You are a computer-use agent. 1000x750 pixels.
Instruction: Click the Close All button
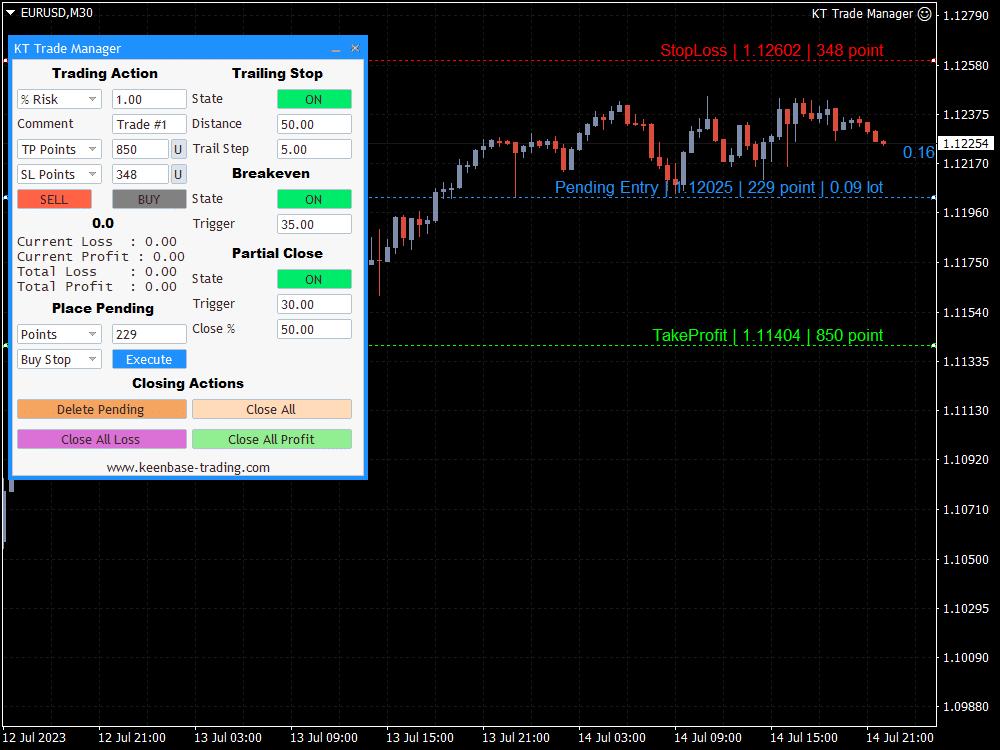(x=271, y=408)
